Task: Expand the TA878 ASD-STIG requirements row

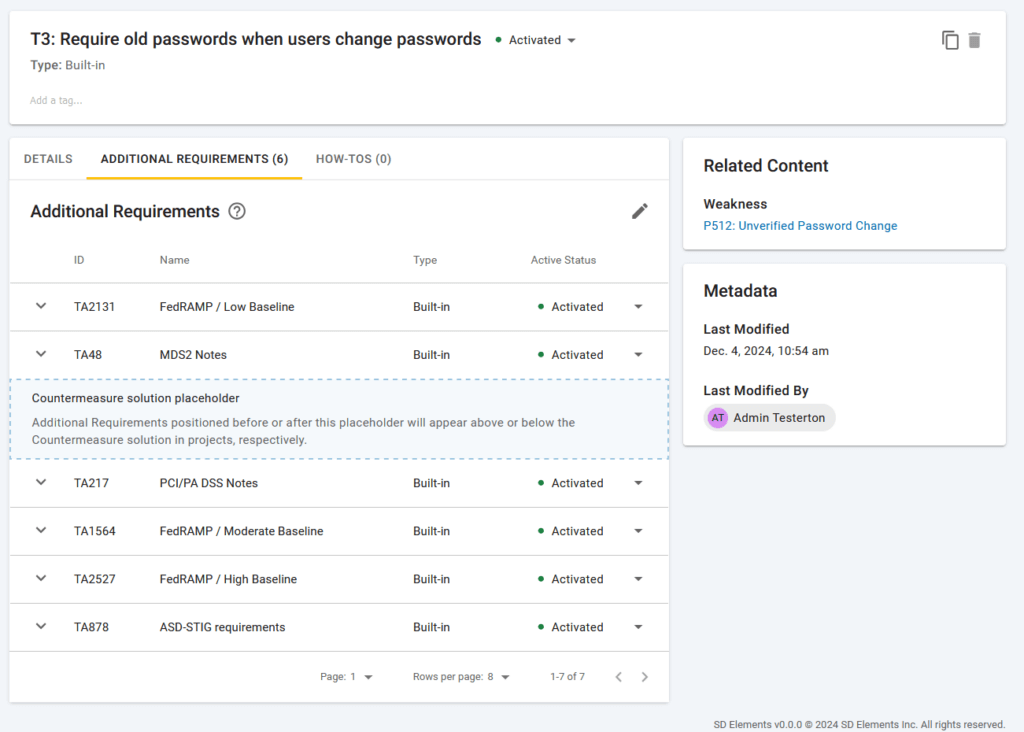Action: click(41, 626)
